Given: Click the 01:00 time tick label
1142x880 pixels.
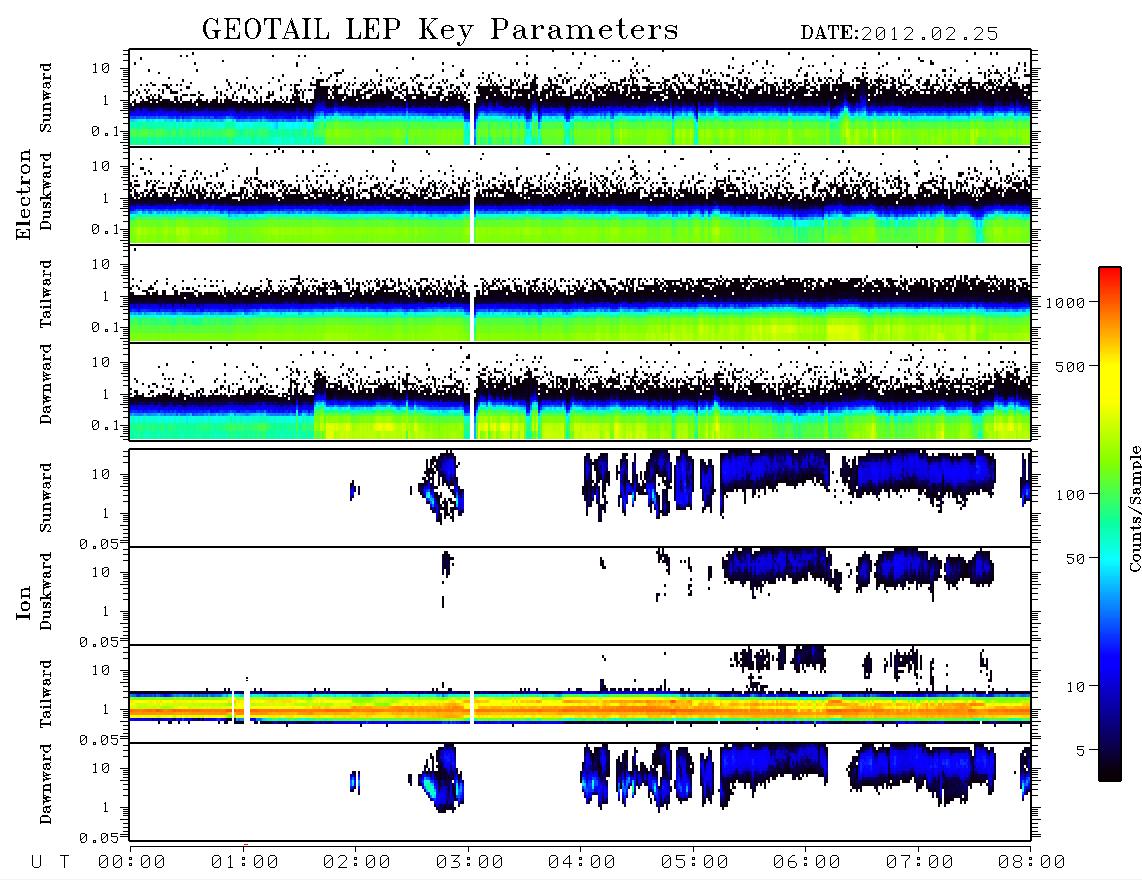Looking at the screenshot, I should pyautogui.click(x=245, y=862).
